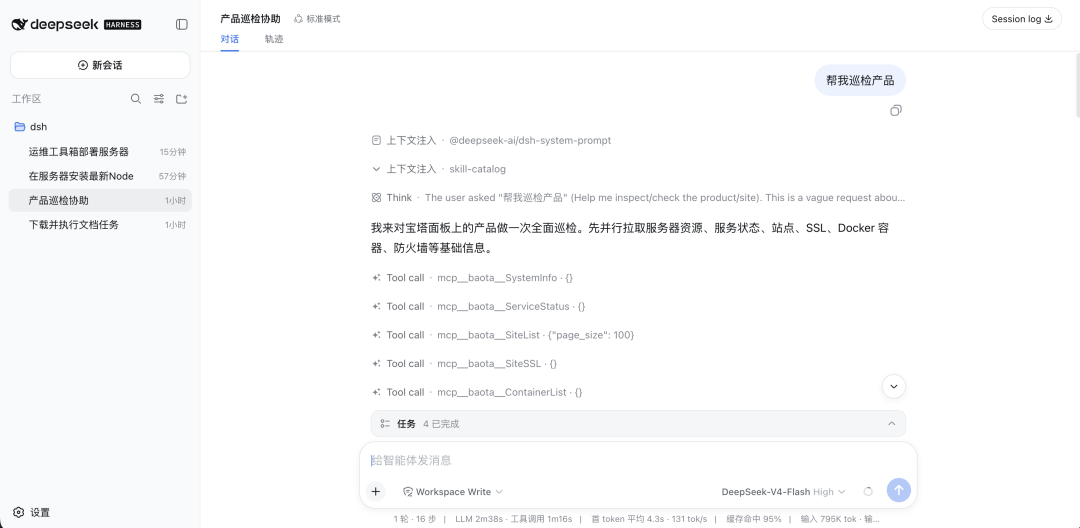Open the mcp__baota__SystemInfo tool call
Image resolution: width=1080 pixels, height=528 pixels.
pos(472,278)
